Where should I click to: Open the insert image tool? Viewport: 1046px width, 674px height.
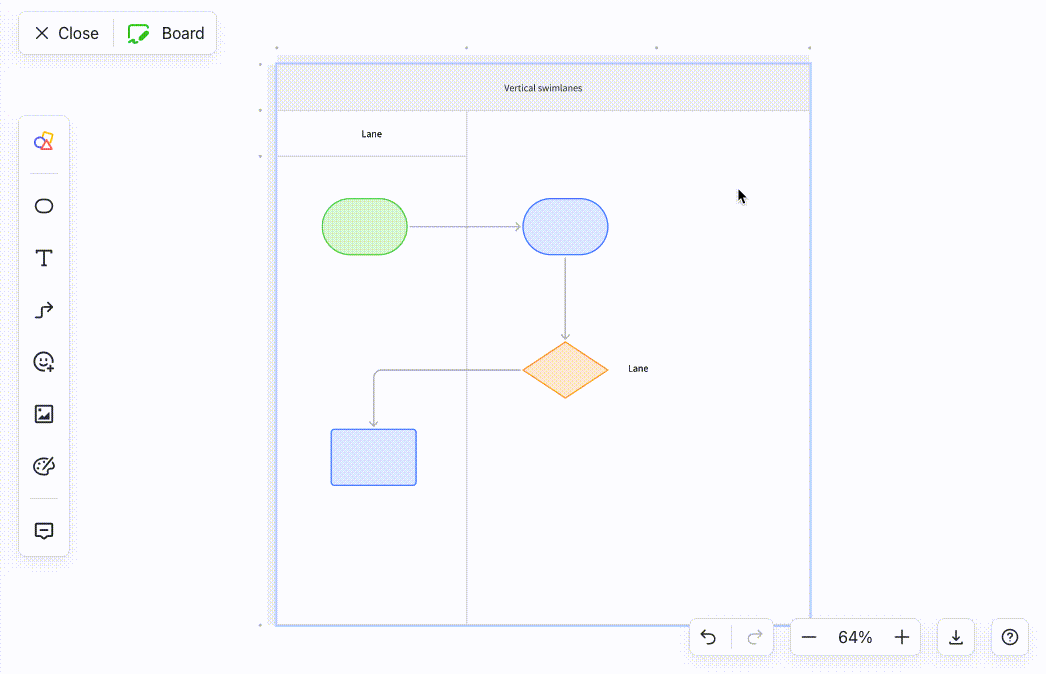tap(43, 413)
